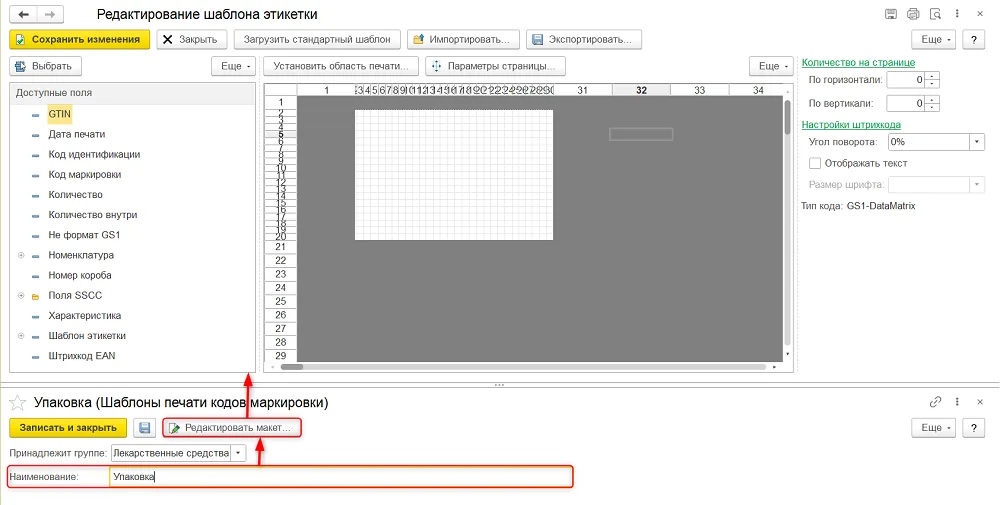Select Штрихкод EAN field
This screenshot has height=505, width=1000.
(x=82, y=356)
